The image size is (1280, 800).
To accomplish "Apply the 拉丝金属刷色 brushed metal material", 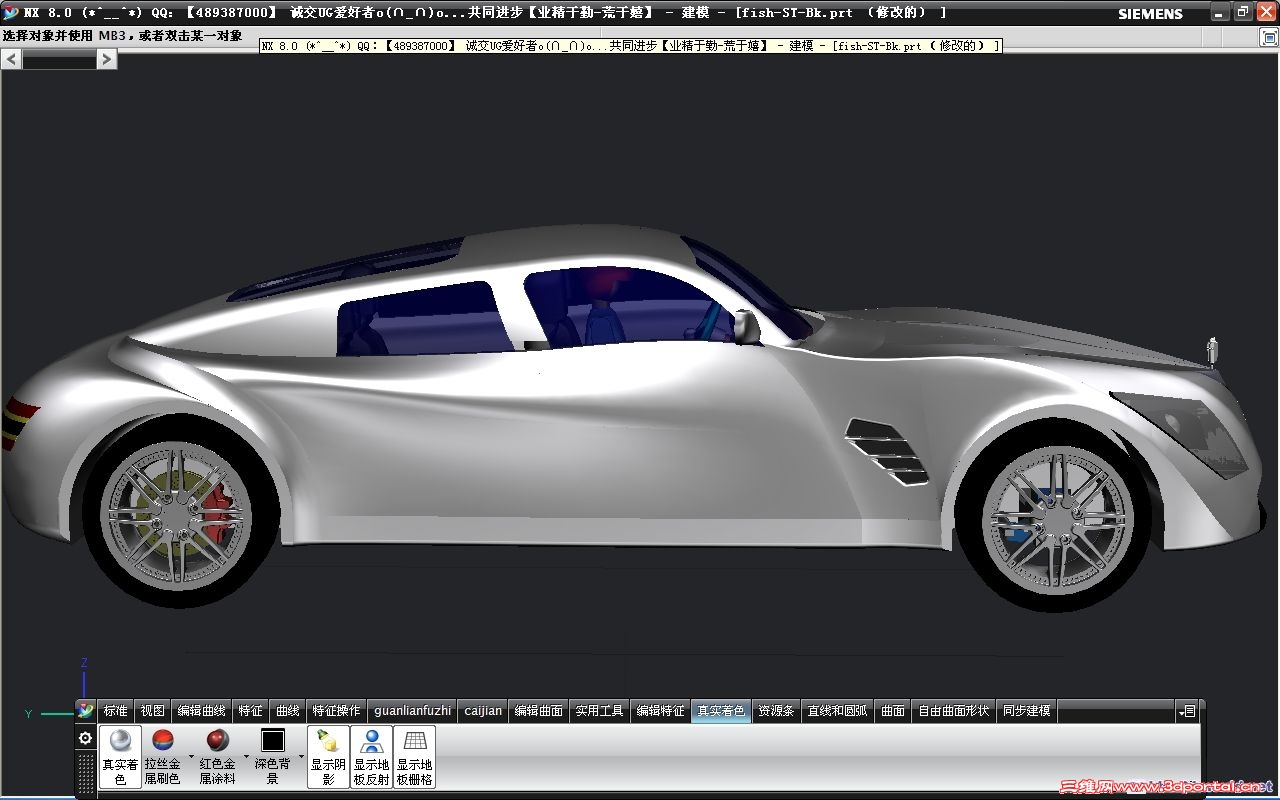I will (x=162, y=757).
